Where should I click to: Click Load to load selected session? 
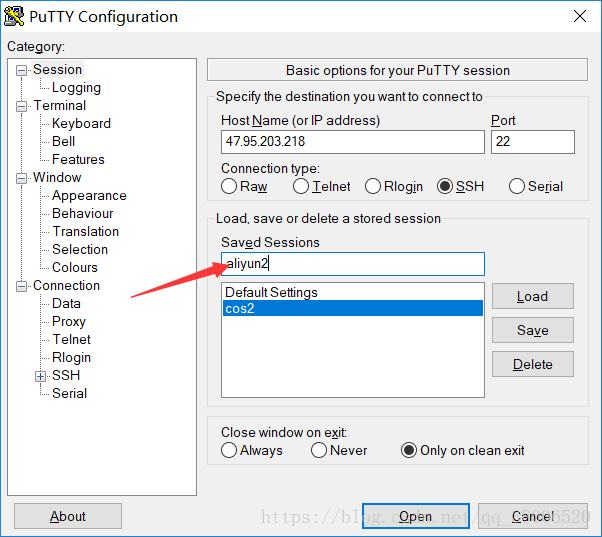click(533, 296)
